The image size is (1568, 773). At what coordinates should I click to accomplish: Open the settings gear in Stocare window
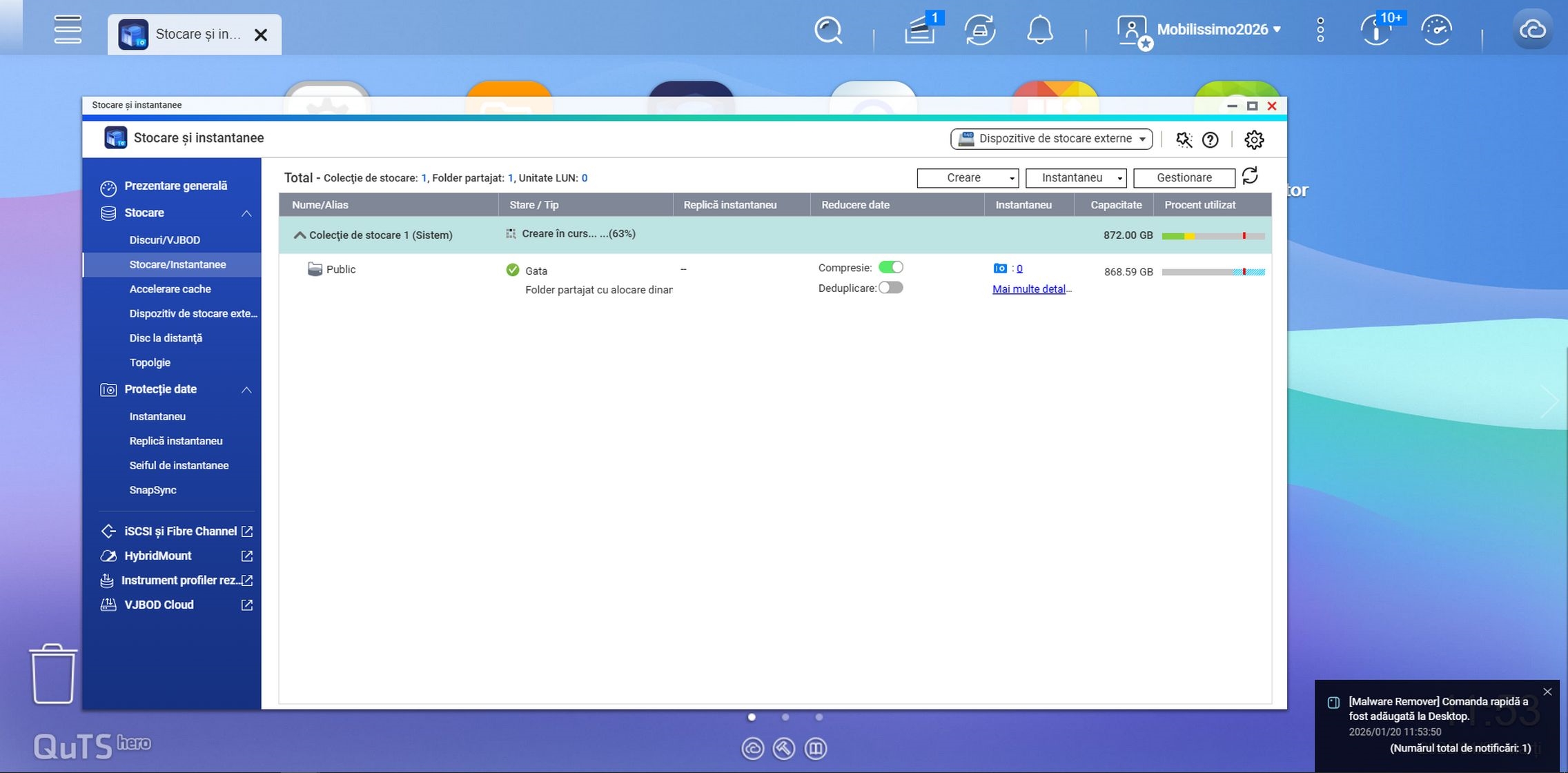click(x=1253, y=139)
